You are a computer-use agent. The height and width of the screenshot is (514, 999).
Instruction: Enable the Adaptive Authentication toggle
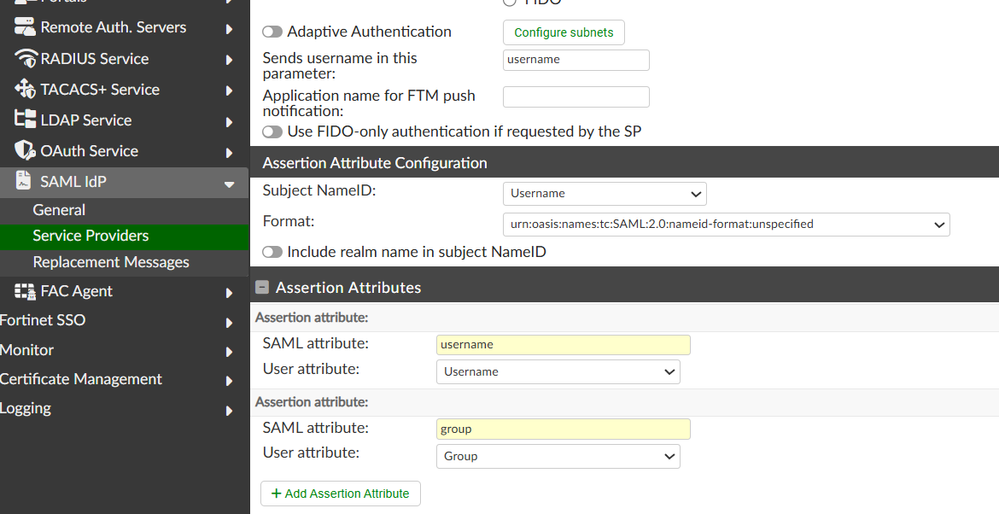(x=272, y=32)
